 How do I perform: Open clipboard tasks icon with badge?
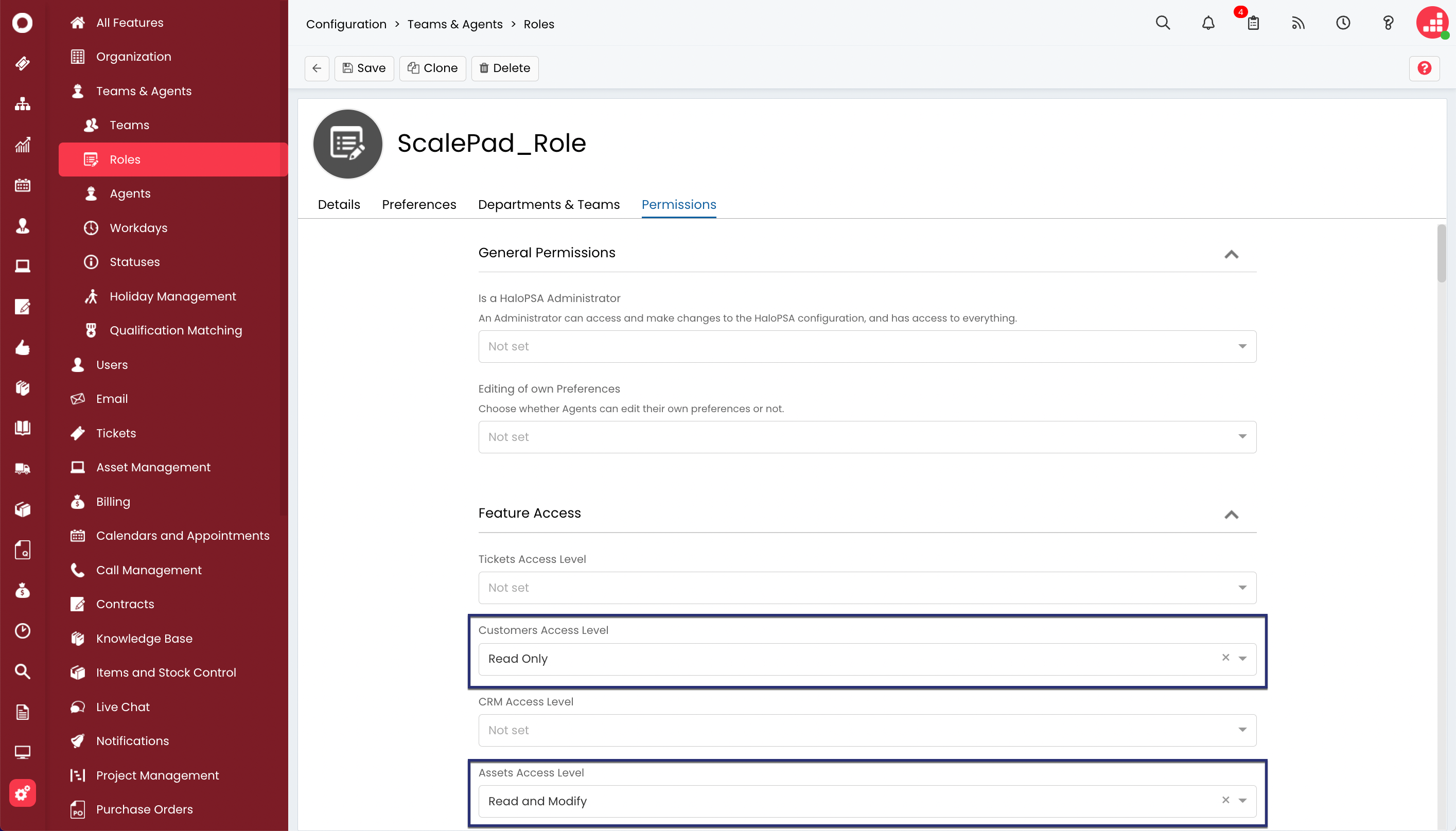pos(1253,23)
